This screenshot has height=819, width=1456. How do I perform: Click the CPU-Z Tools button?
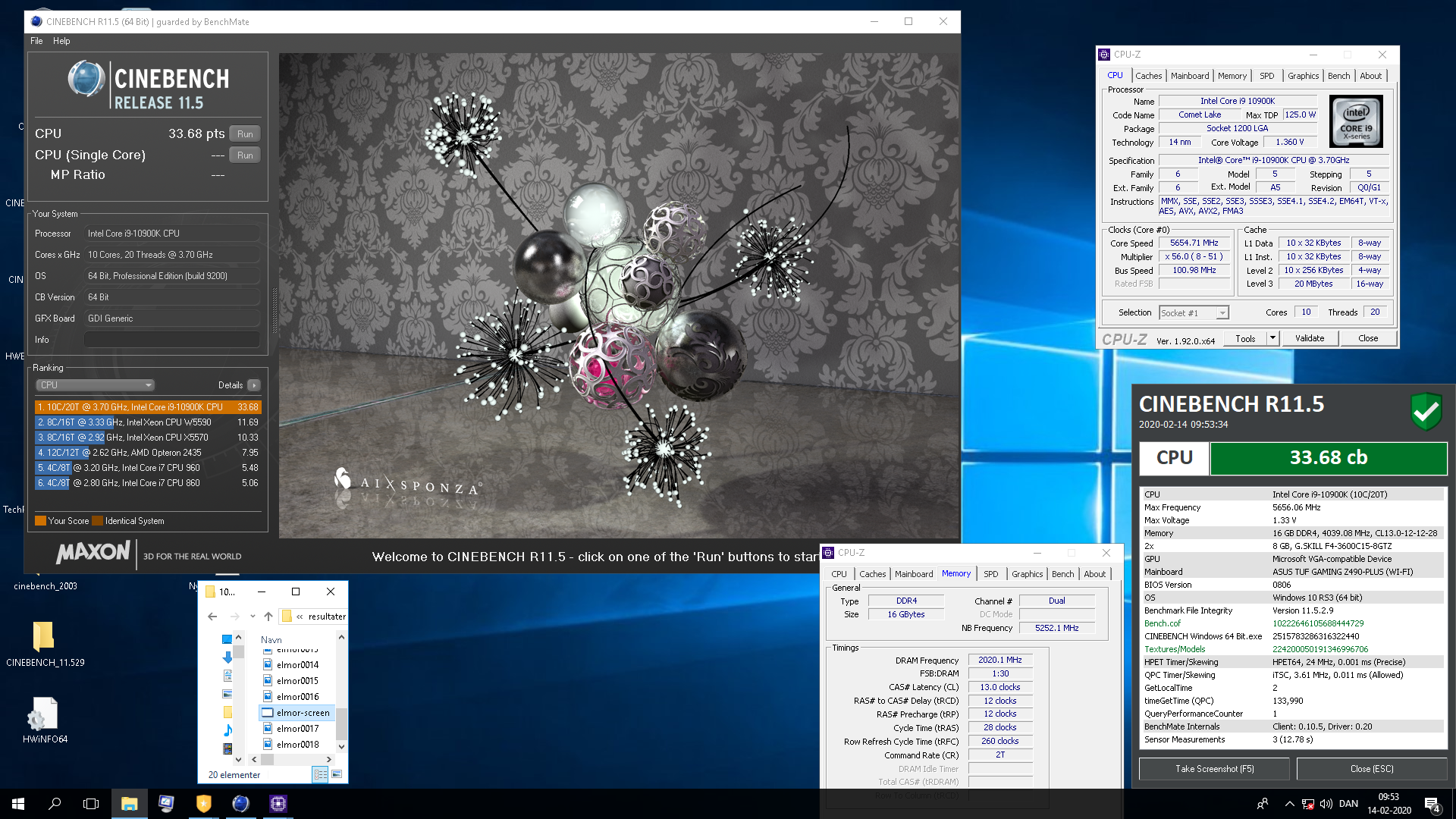[x=1245, y=339]
